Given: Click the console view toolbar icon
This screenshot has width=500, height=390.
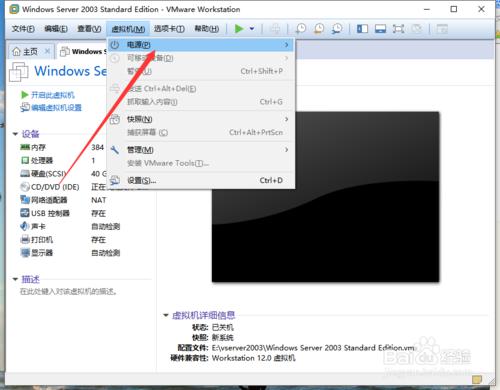Looking at the screenshot, I should (x=380, y=29).
